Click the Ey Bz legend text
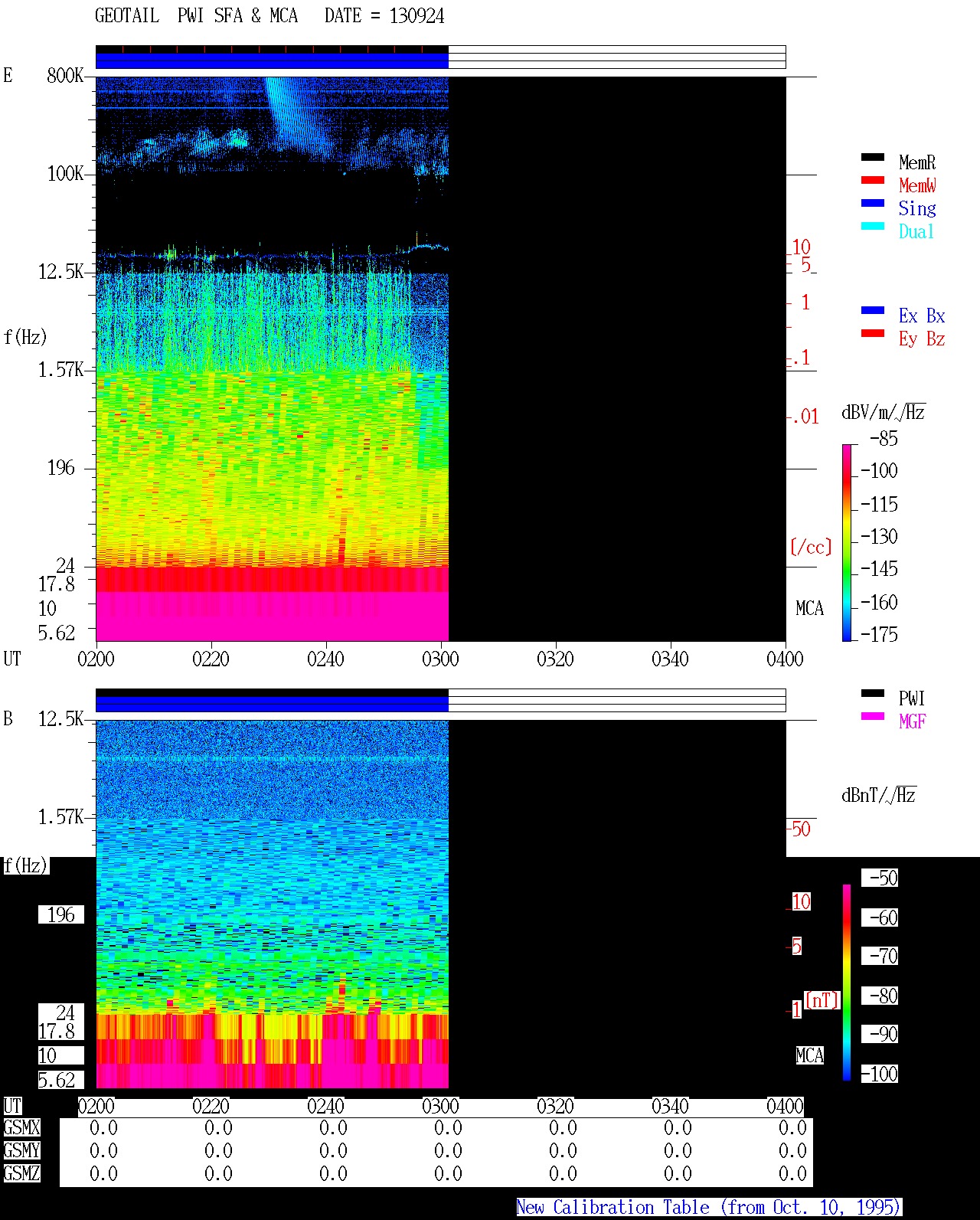This screenshot has height=1220, width=980. click(x=922, y=339)
